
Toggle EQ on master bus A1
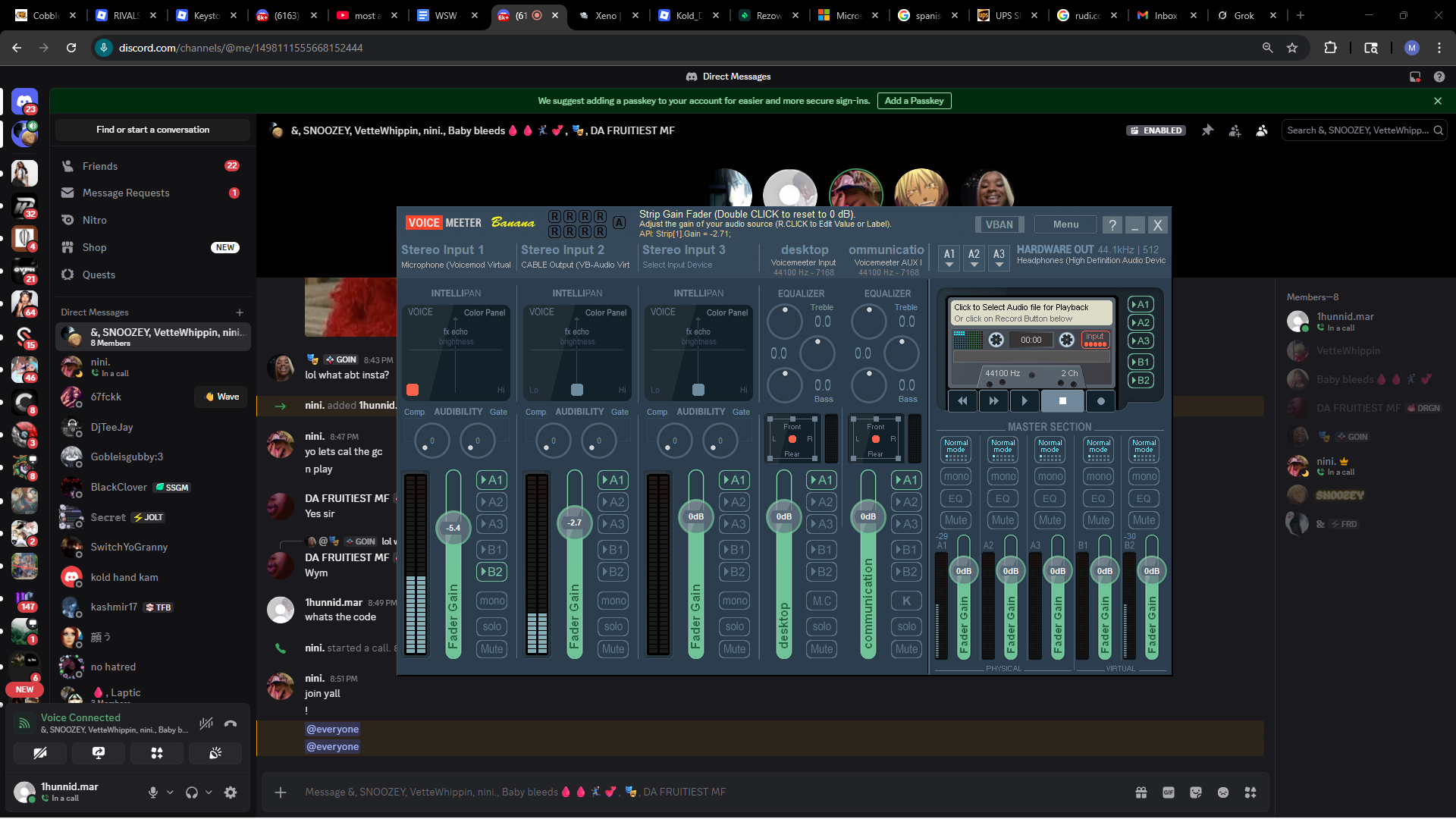coord(955,498)
